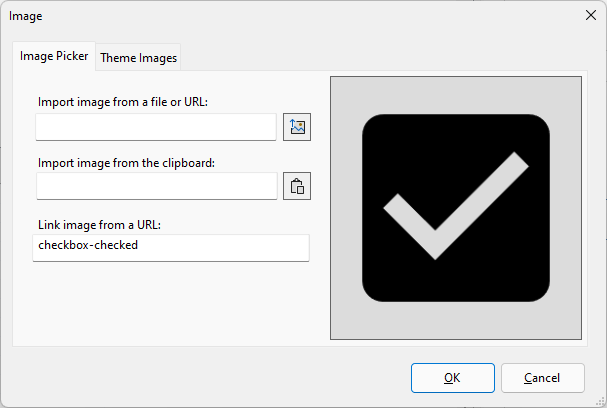
Task: Click the "Import image from the clipboard" label
Action: [126, 163]
